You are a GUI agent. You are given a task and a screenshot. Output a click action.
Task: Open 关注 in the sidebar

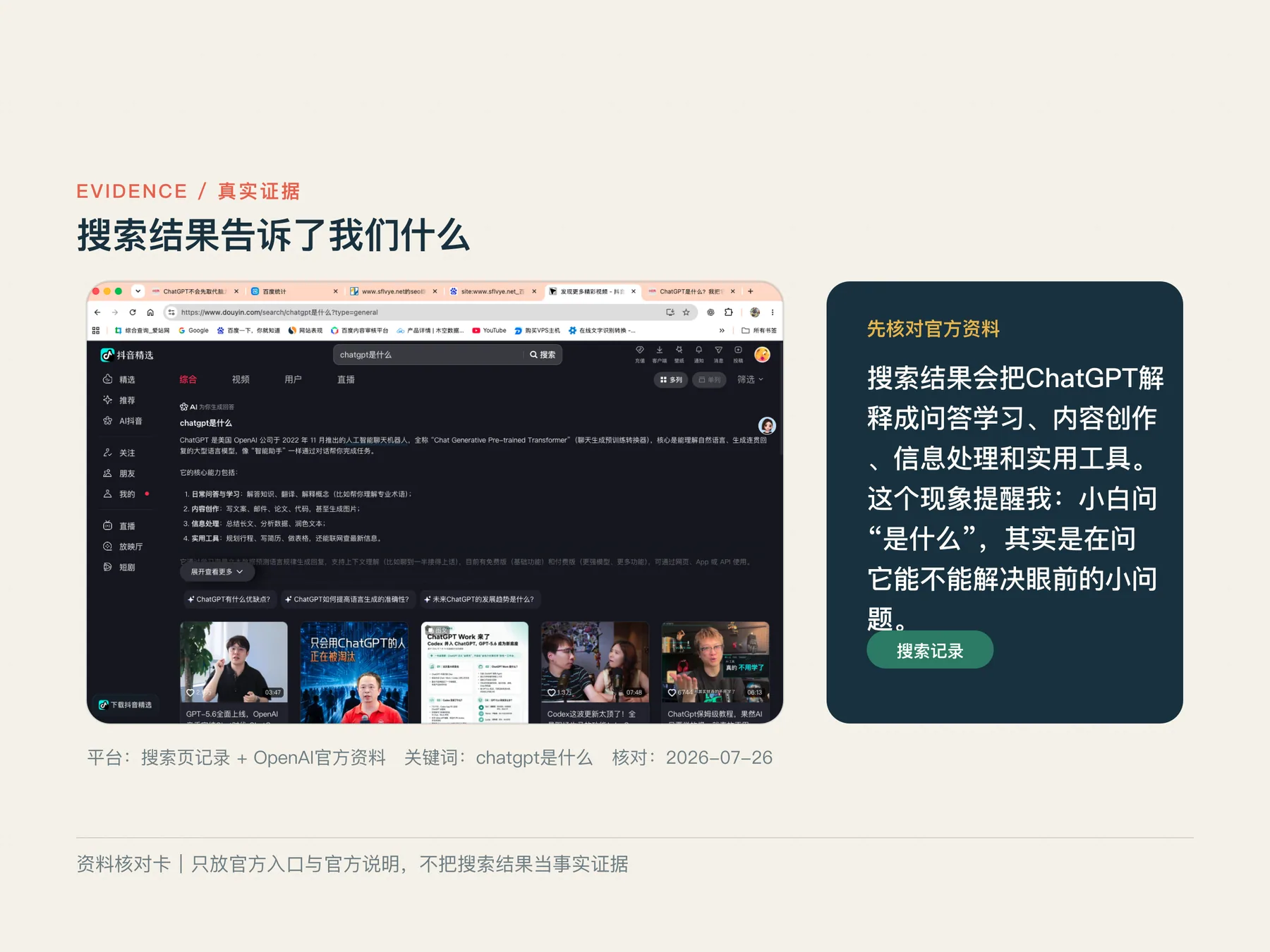tap(119, 453)
